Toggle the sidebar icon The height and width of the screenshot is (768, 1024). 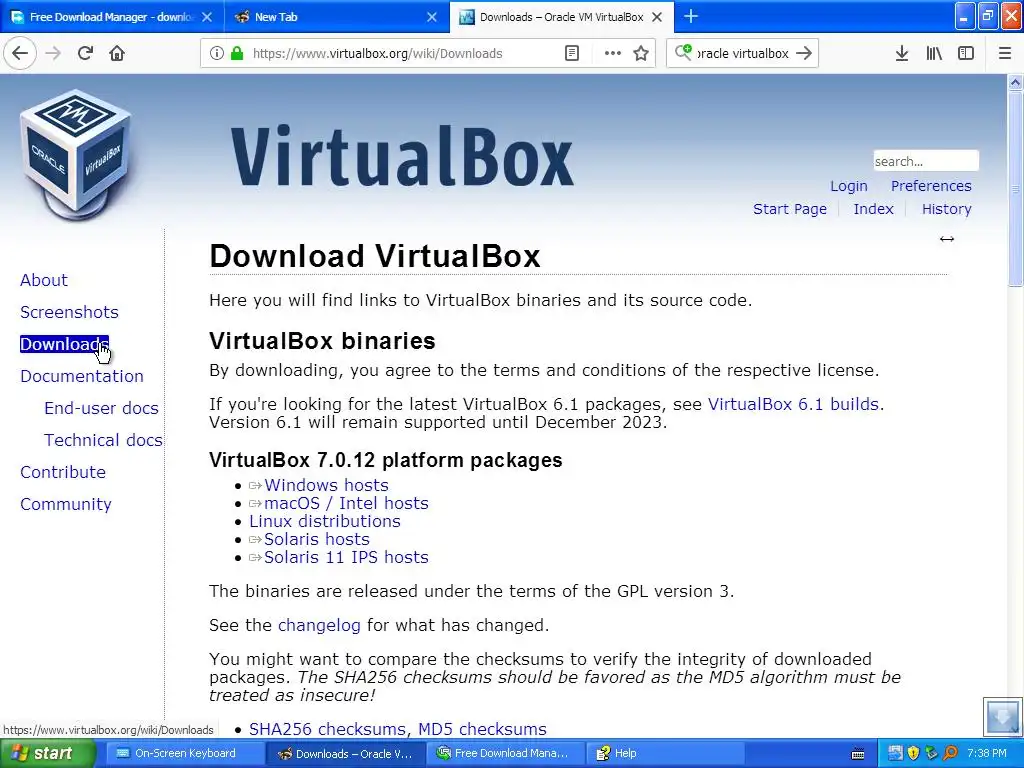tap(966, 53)
